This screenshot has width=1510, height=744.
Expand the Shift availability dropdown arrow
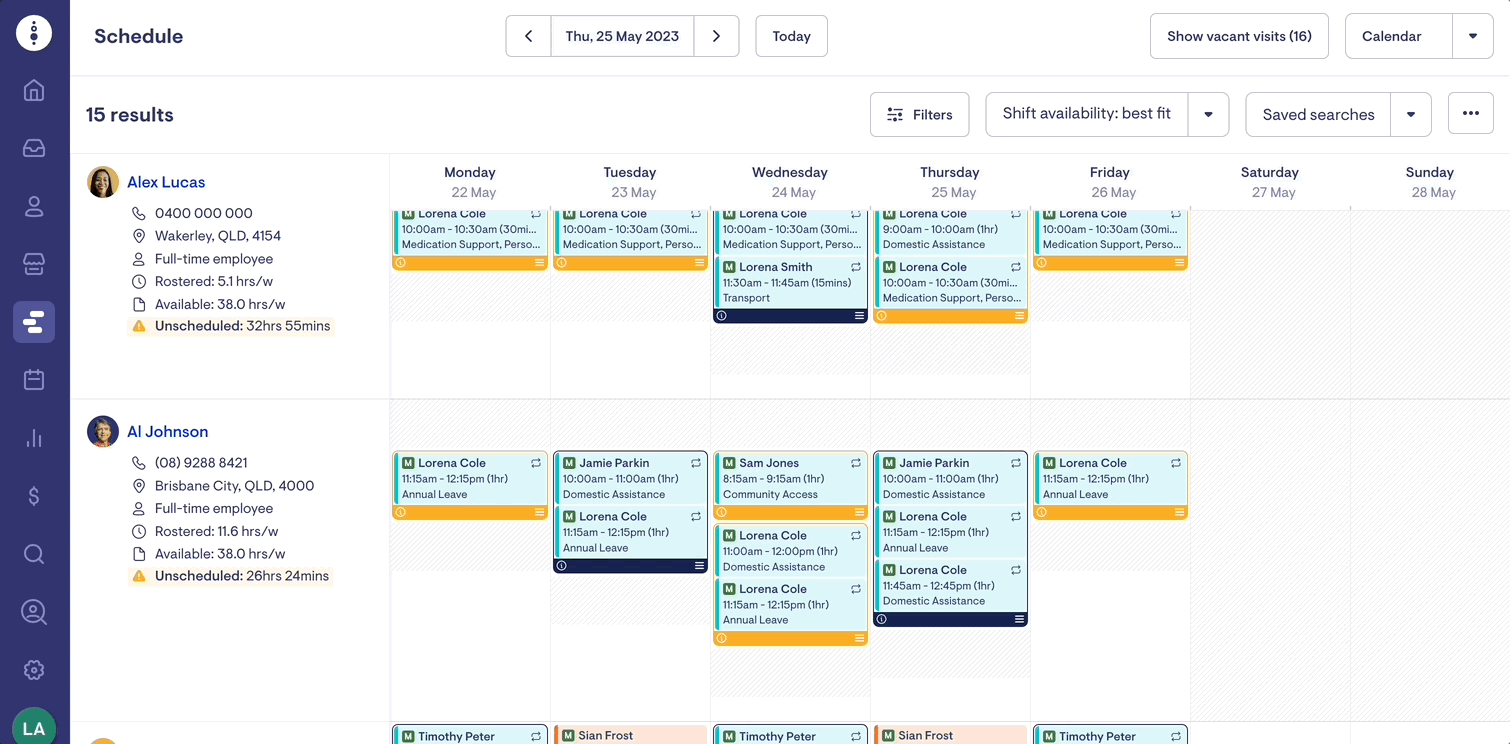pyautogui.click(x=1208, y=115)
